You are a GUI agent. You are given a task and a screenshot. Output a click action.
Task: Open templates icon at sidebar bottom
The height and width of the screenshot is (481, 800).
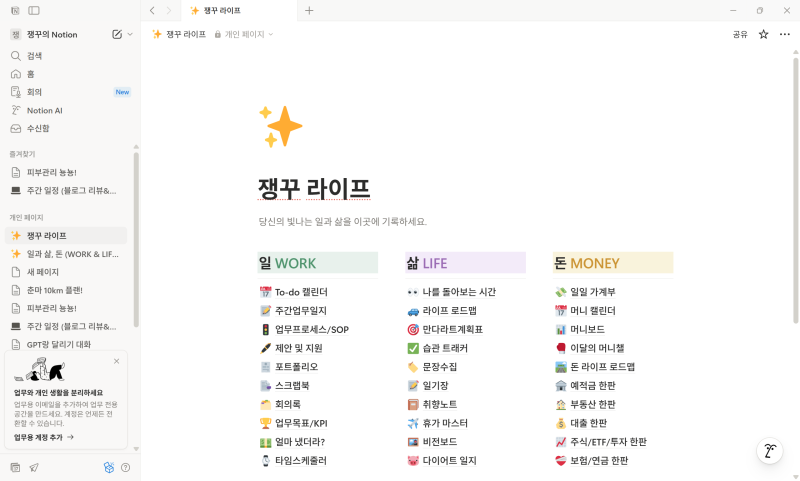coord(15,467)
